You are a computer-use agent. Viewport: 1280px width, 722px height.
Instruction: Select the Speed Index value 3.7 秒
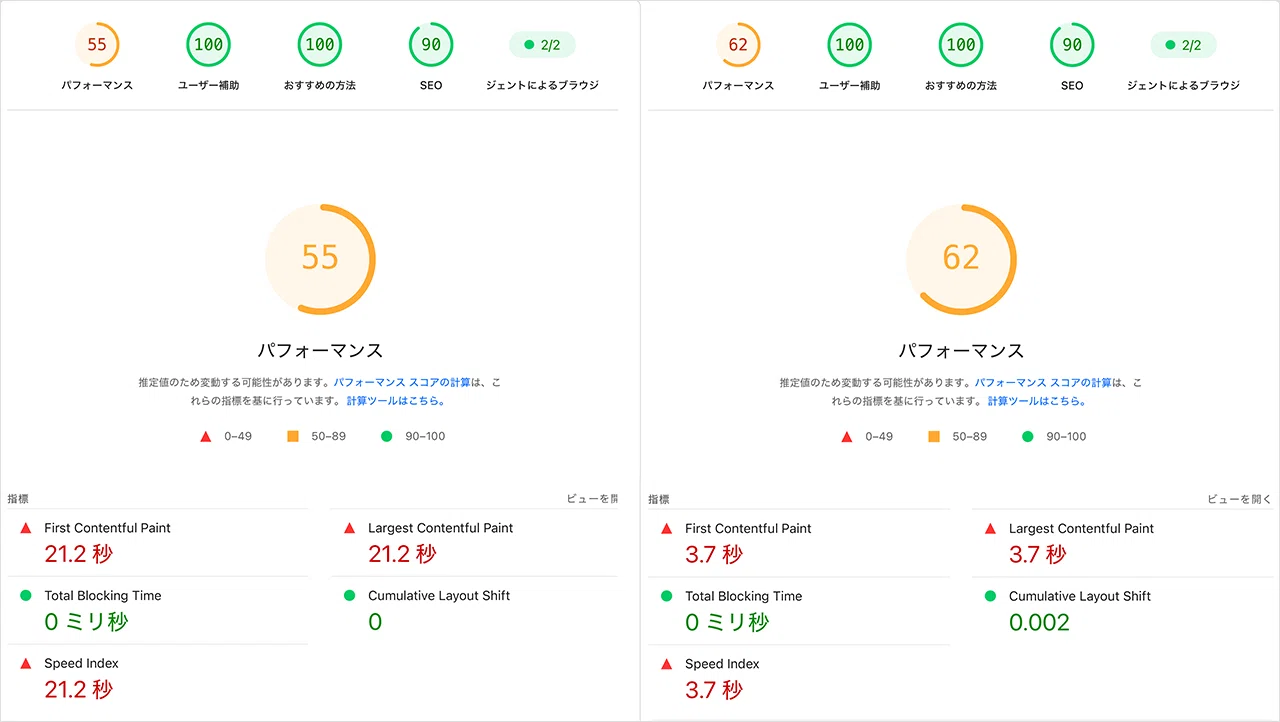714,690
